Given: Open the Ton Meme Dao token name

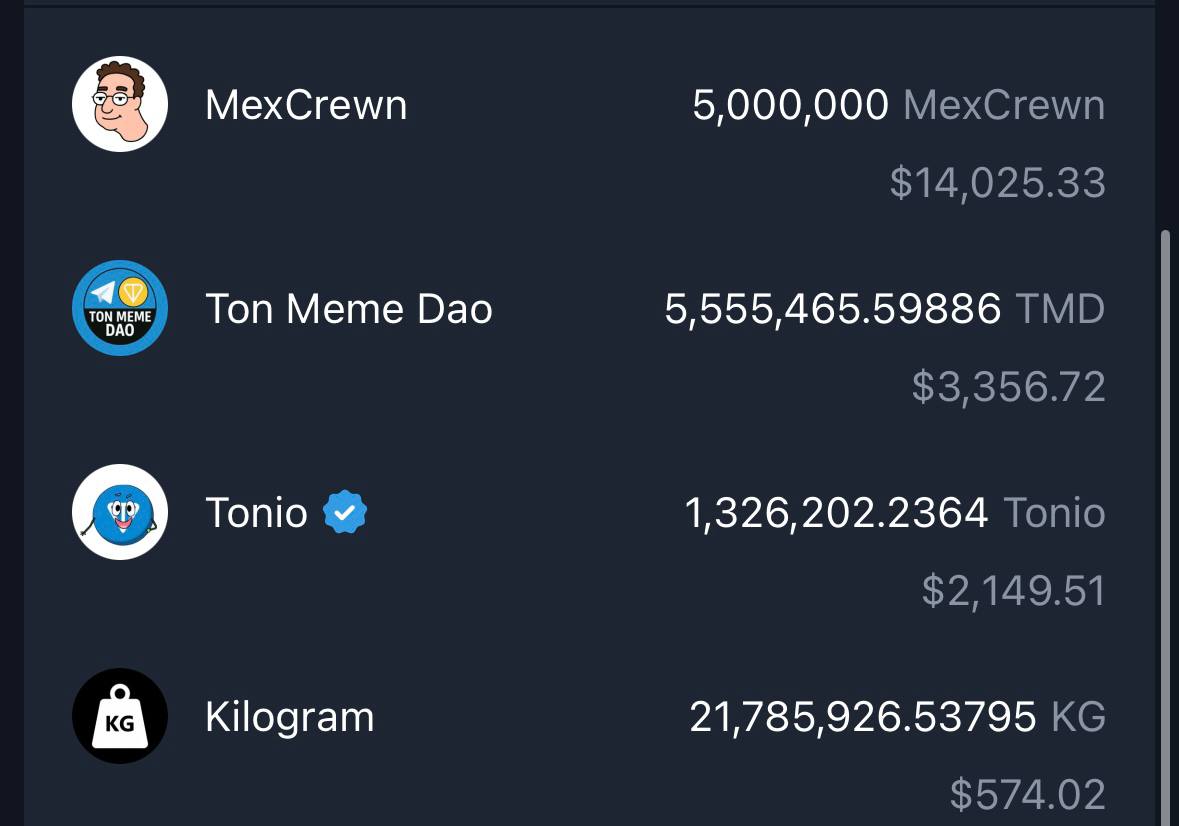Looking at the screenshot, I should (349, 309).
